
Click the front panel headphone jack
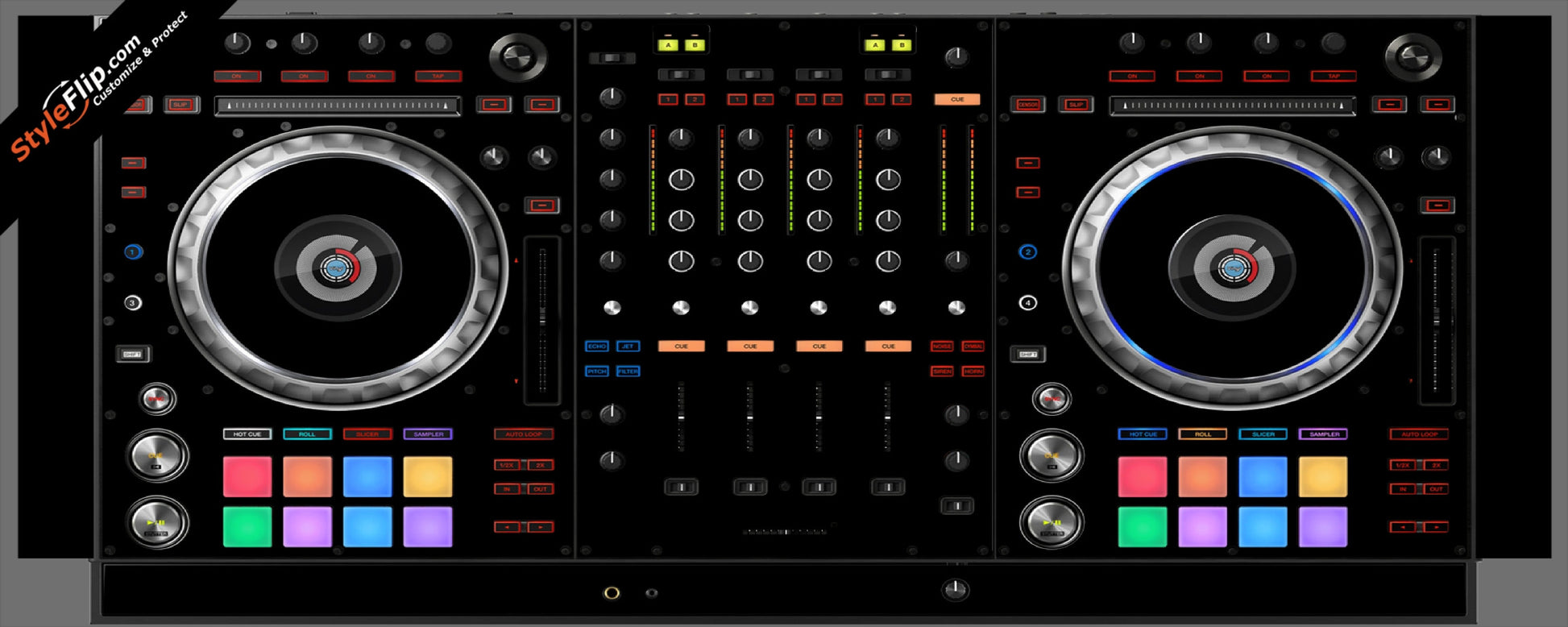coord(612,593)
